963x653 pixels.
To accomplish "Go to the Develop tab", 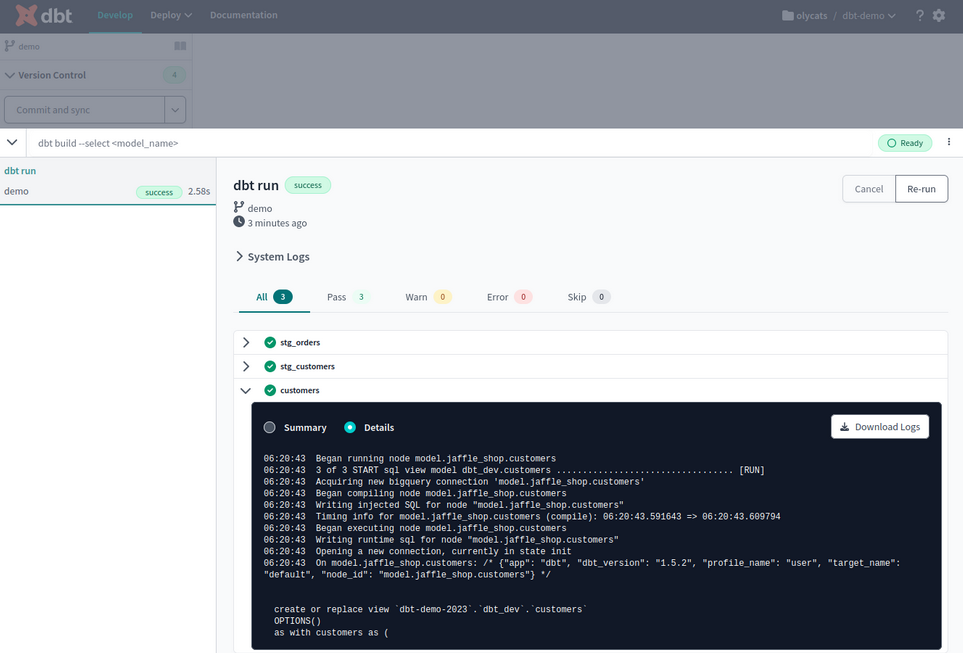I will pos(115,15).
